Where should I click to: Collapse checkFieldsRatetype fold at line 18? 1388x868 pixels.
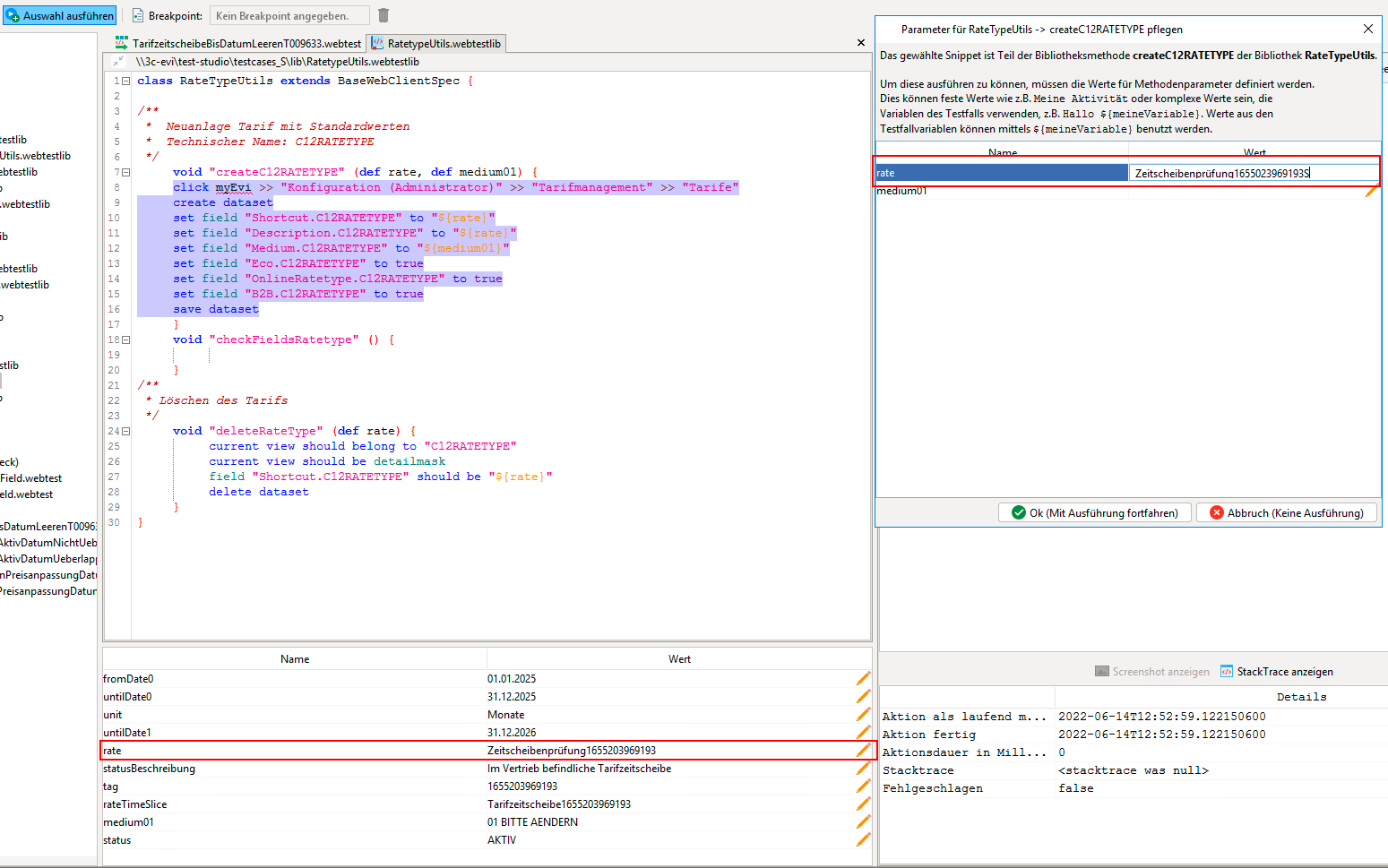126,339
